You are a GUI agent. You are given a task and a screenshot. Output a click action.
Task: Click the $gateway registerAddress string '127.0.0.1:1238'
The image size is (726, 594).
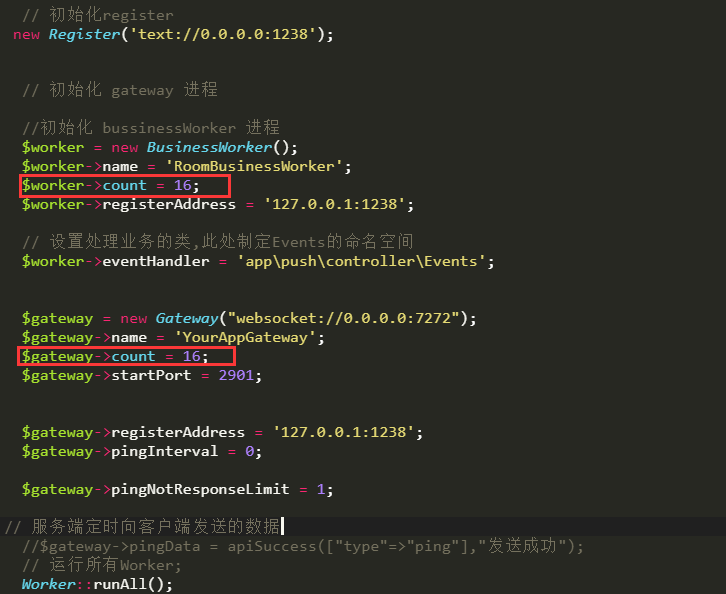(344, 432)
